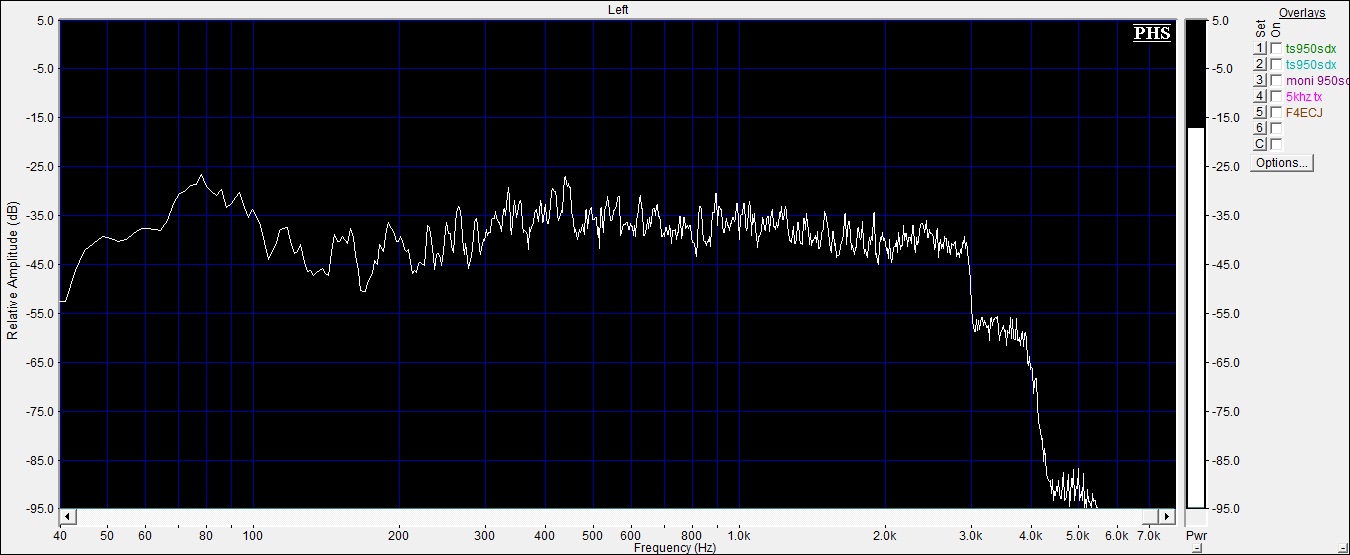Screen dimensions: 1350x555
Task: Show the 5khz tx overlay
Action: 1276,96
